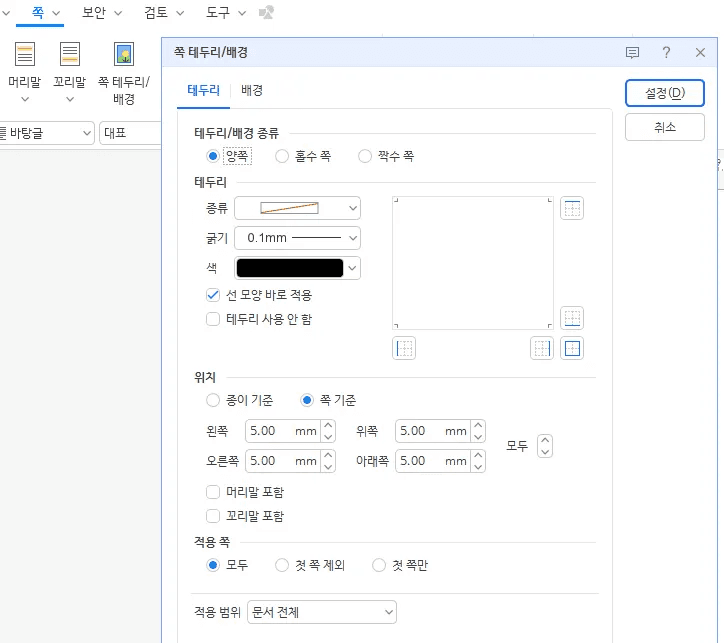
Task: Click the 대표 font field
Action: pos(130,133)
